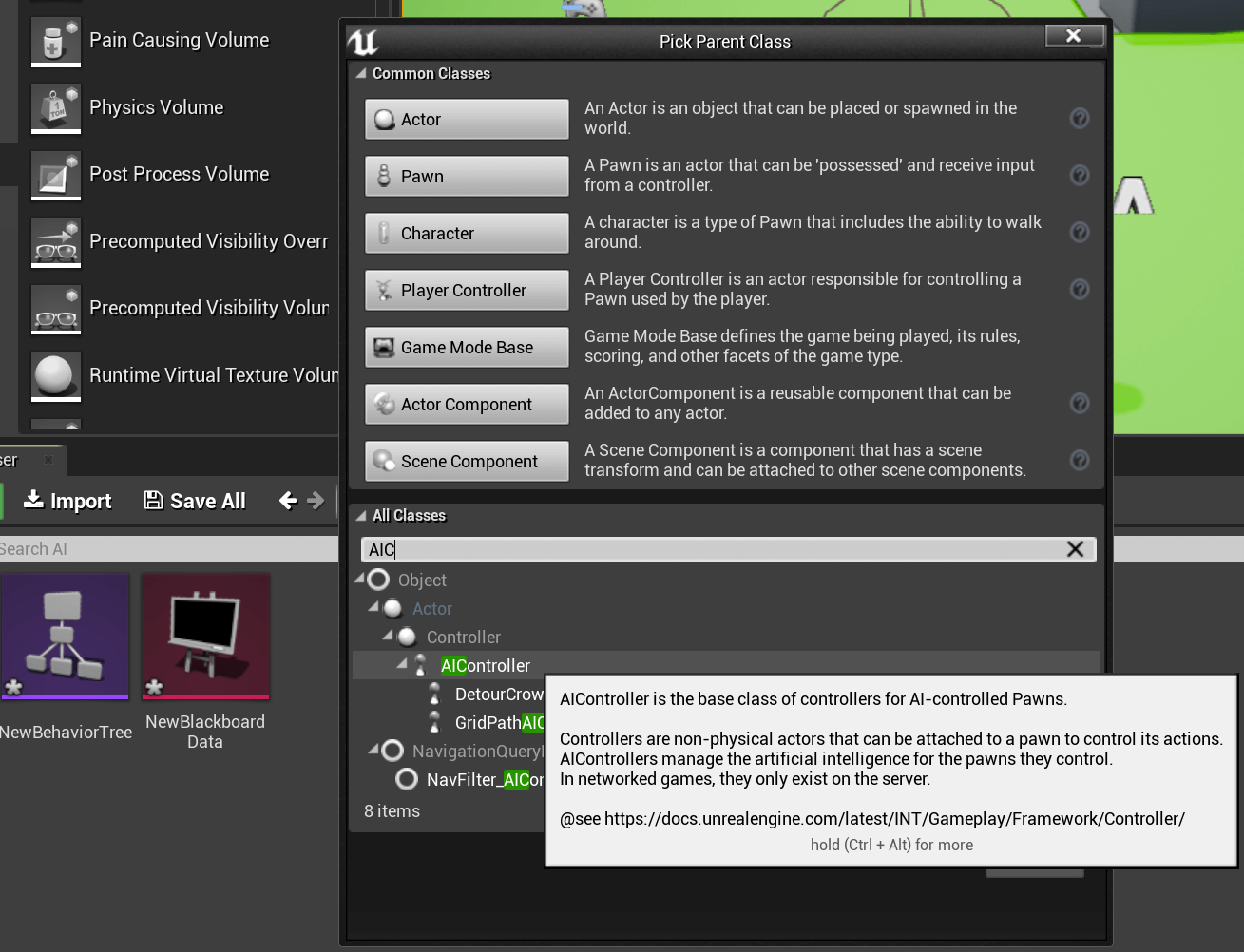This screenshot has height=952, width=1244.
Task: Go back with the left arrow icon
Action: tap(288, 501)
